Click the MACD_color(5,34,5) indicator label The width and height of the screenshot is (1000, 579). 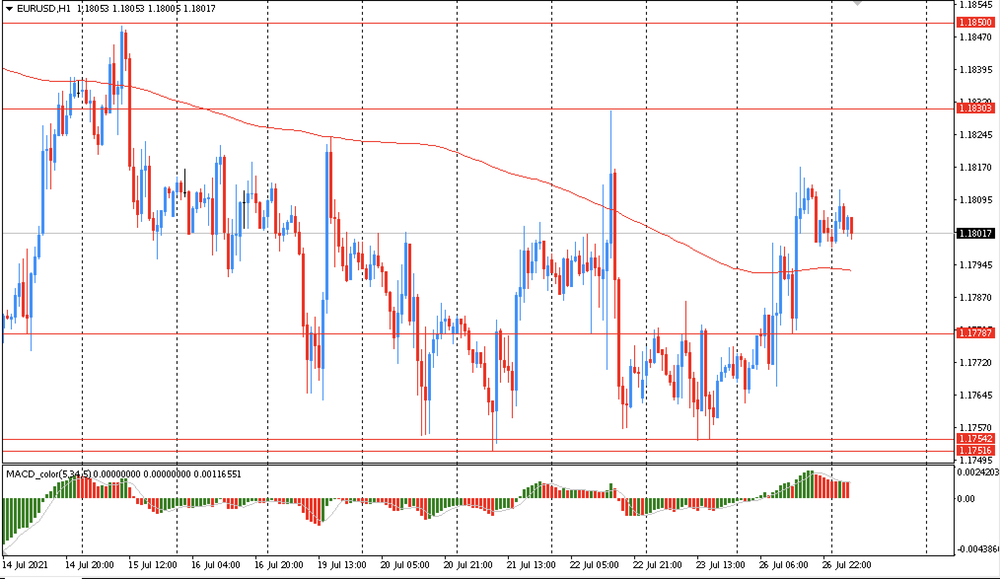pos(48,474)
